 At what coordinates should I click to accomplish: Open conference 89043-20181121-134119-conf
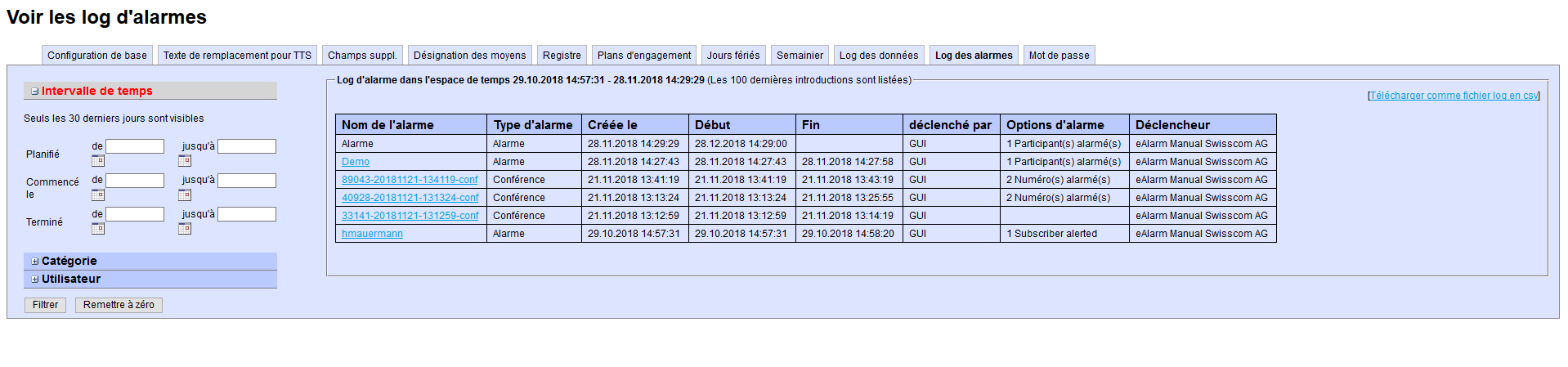tap(410, 180)
